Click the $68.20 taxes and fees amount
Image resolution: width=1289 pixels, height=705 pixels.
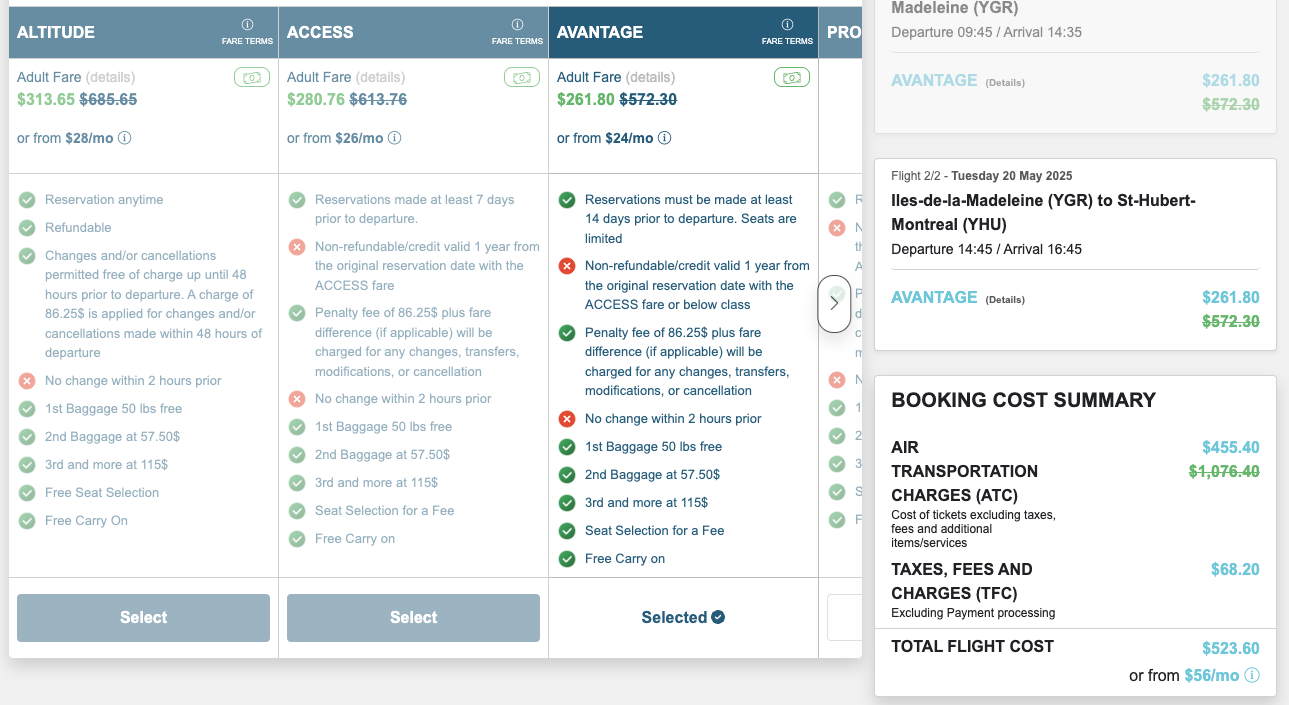click(1235, 570)
